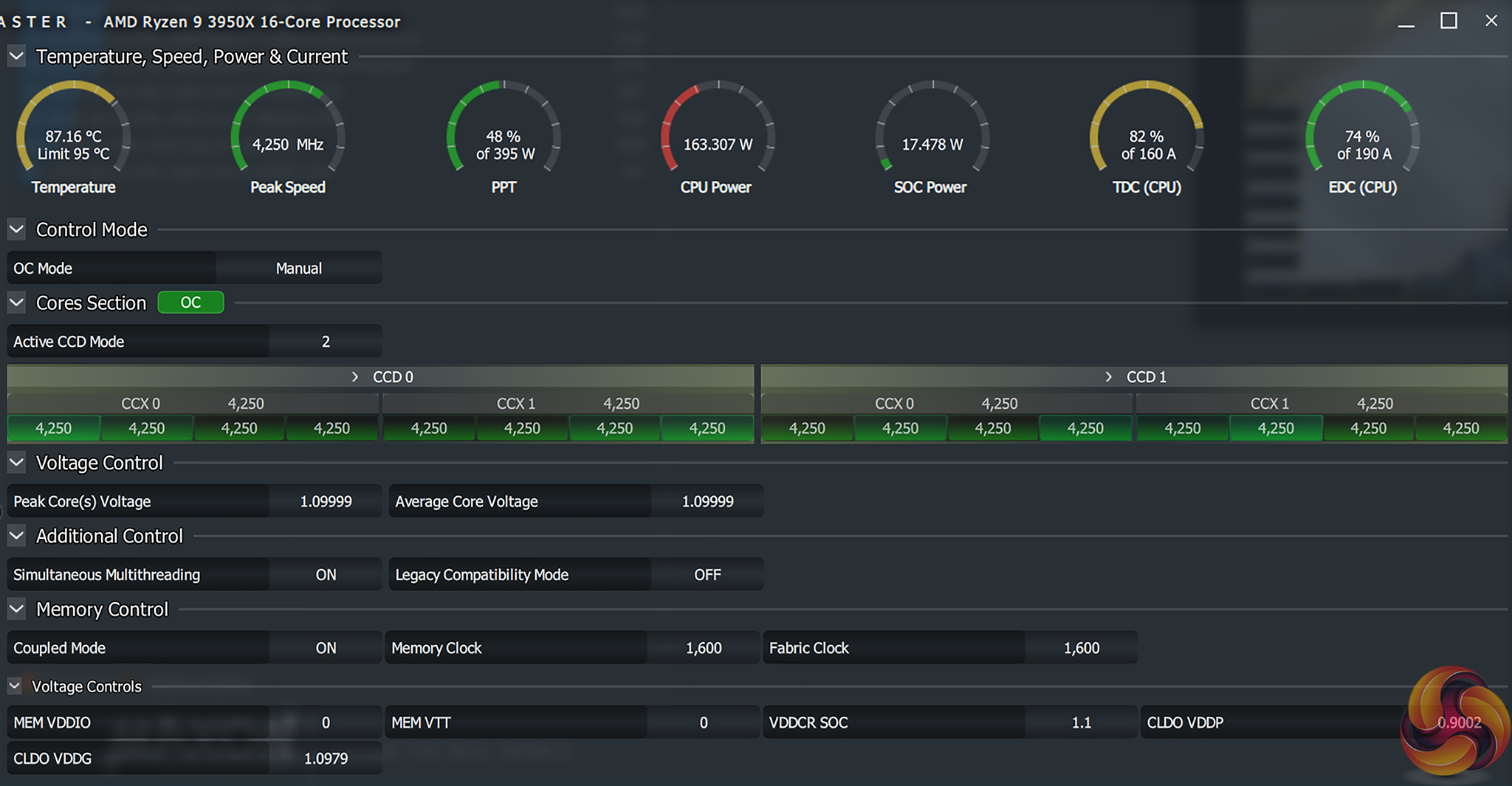Click the Peak Core(s) Voltage value field
This screenshot has height=786, width=1512.
click(326, 502)
